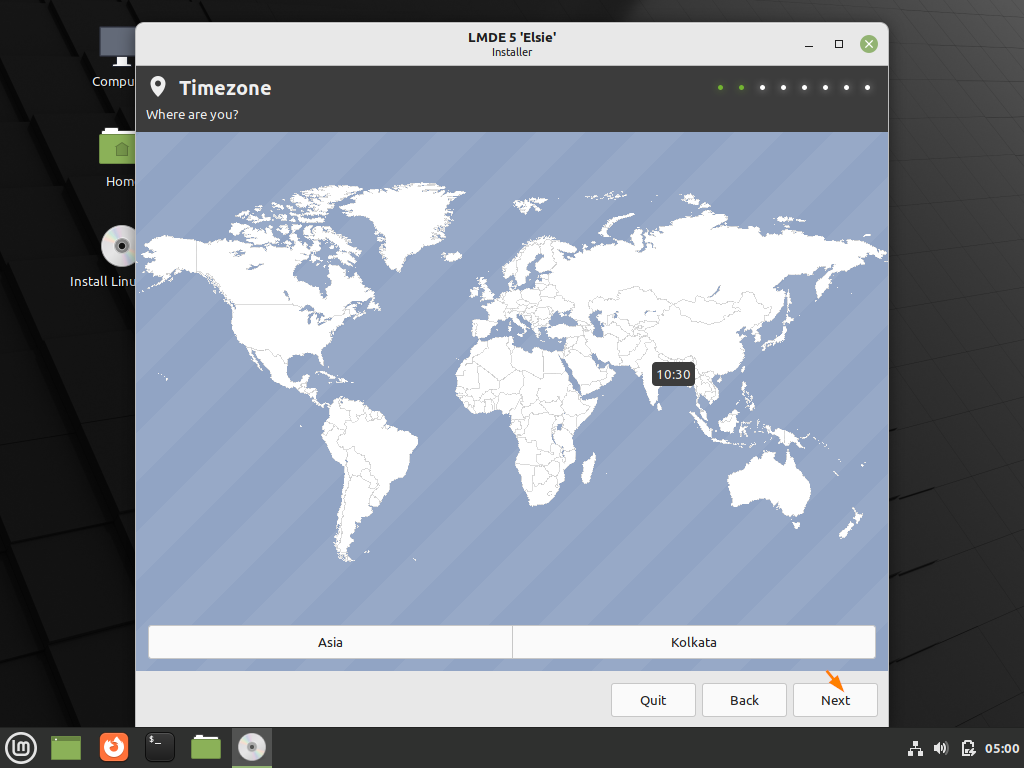Open the Linux Mint start menu
1024x768 pixels.
[x=21, y=747]
